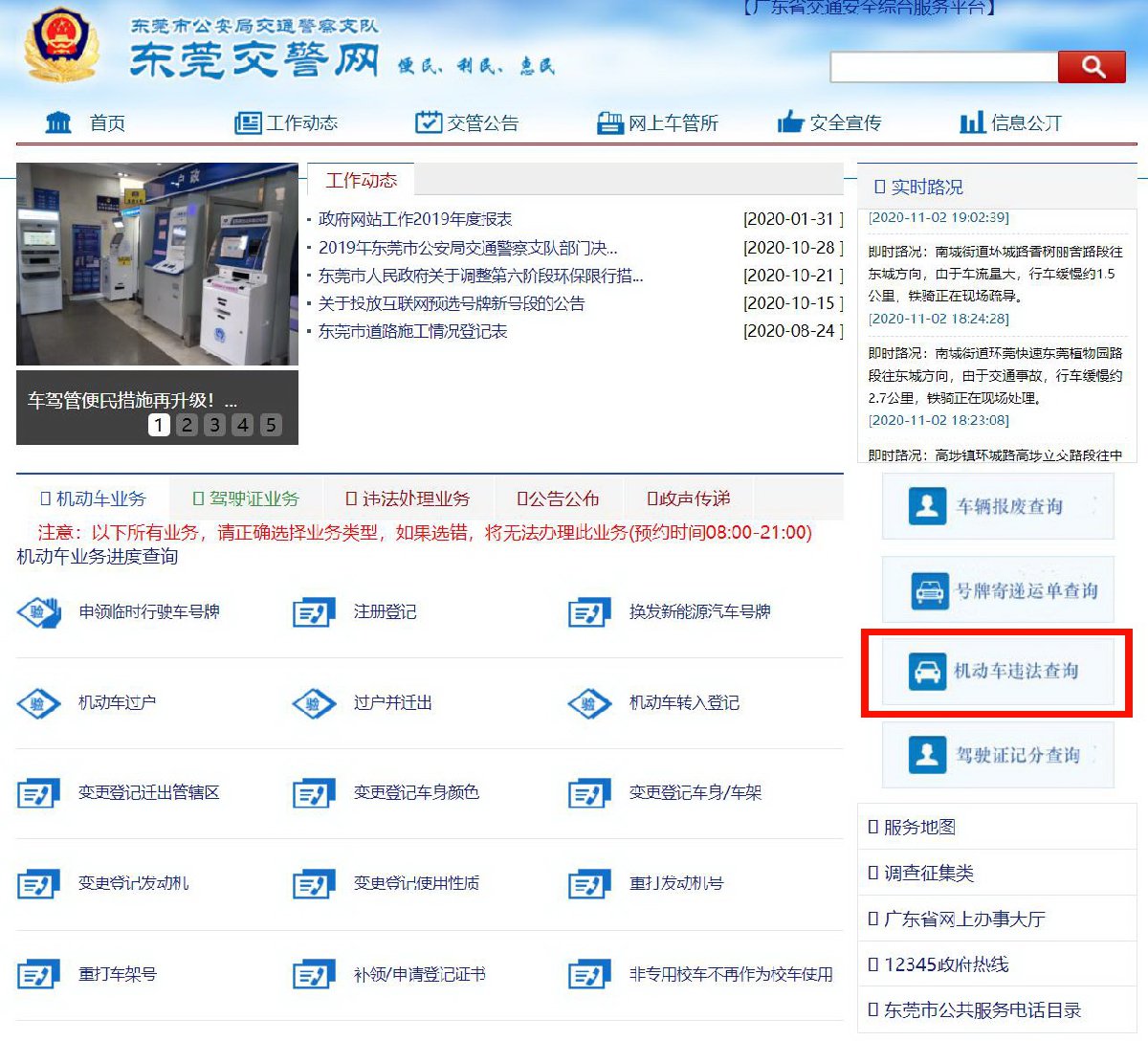Click the self-service kiosk carousel photo
This screenshot has height=1041, width=1148.
click(157, 264)
